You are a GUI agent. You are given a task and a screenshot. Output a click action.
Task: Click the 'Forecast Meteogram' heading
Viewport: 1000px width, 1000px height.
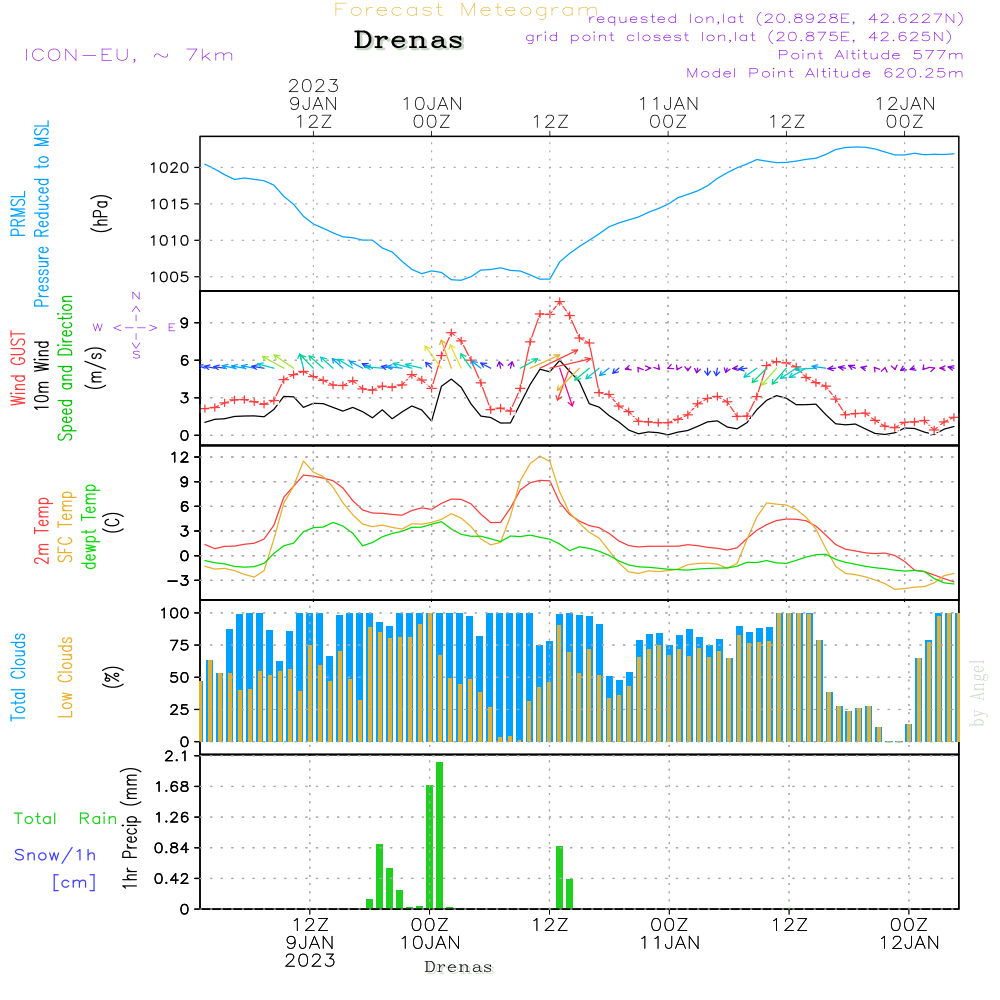click(x=466, y=10)
